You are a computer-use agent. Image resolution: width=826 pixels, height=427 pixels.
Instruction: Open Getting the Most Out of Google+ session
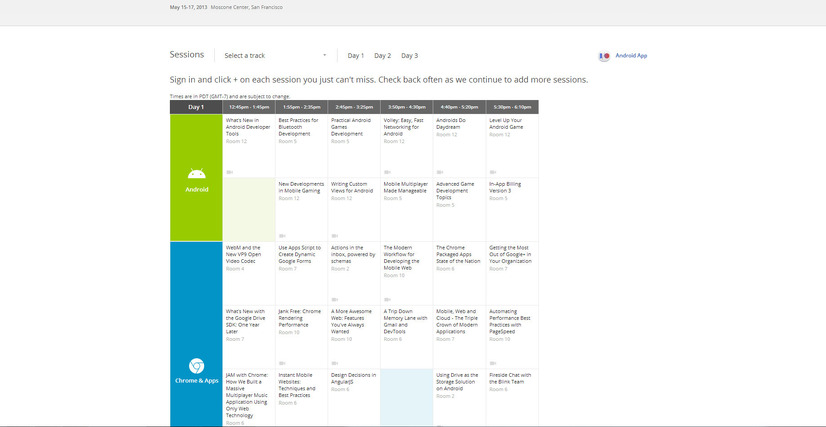(510, 254)
